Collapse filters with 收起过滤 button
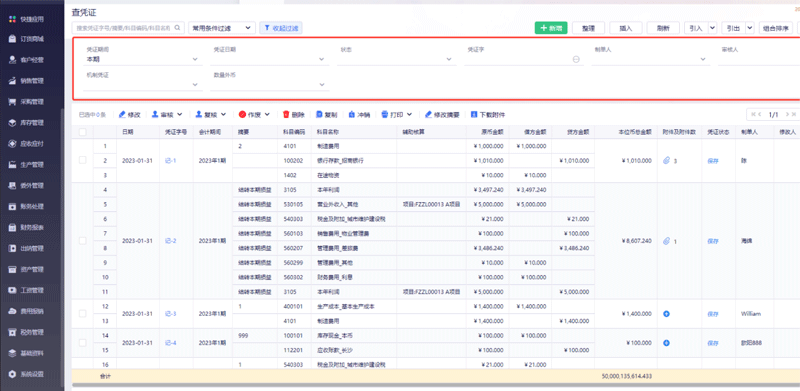 click(x=281, y=28)
